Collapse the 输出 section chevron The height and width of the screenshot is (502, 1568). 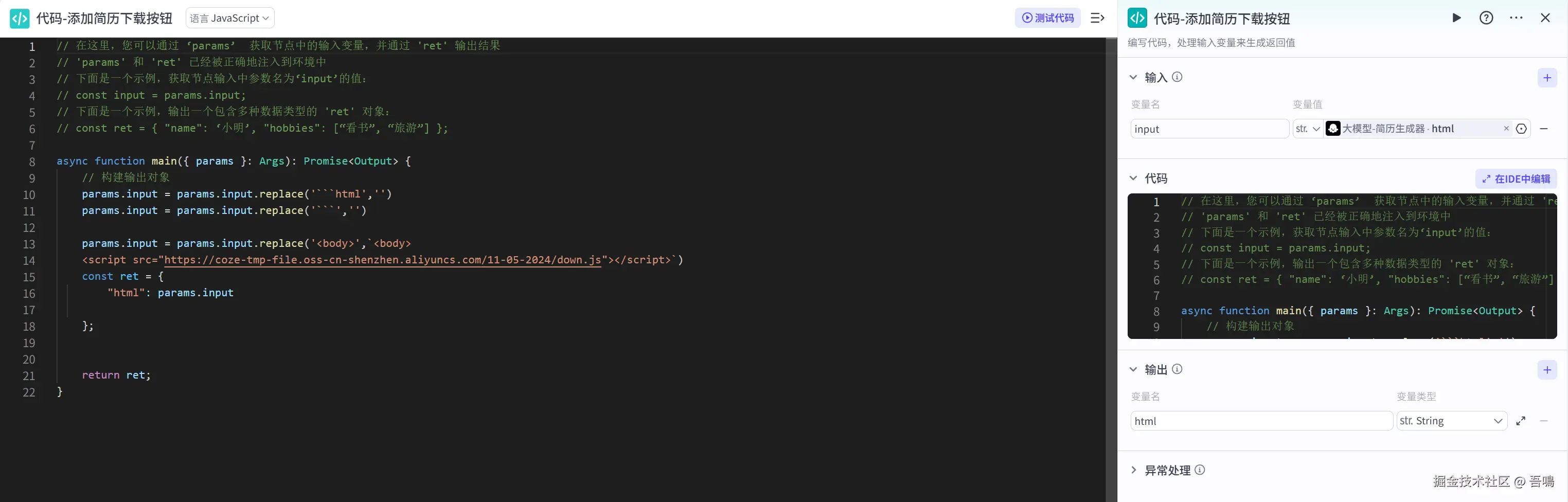point(1133,369)
